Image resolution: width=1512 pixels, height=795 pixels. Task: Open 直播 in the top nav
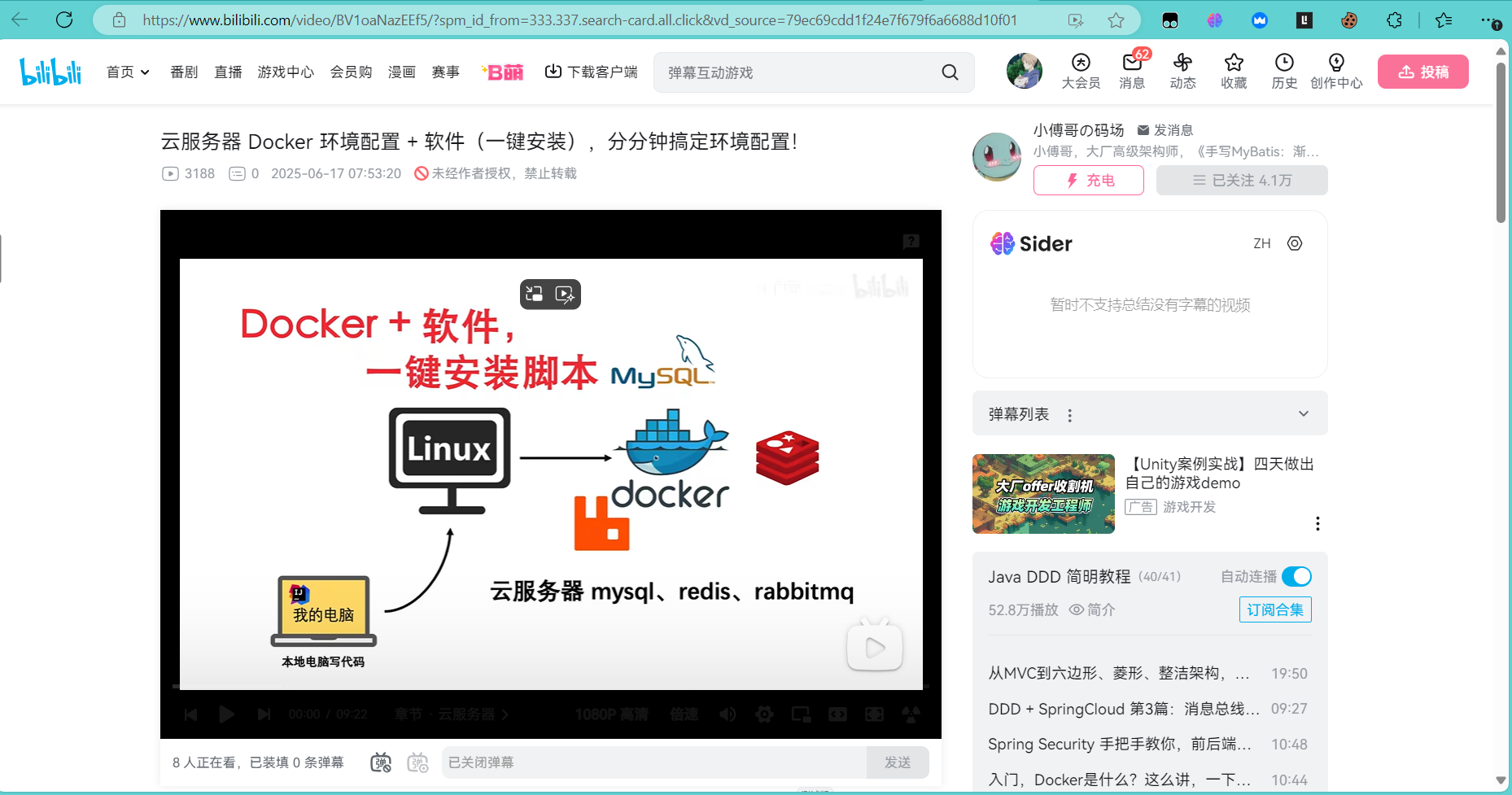(228, 72)
